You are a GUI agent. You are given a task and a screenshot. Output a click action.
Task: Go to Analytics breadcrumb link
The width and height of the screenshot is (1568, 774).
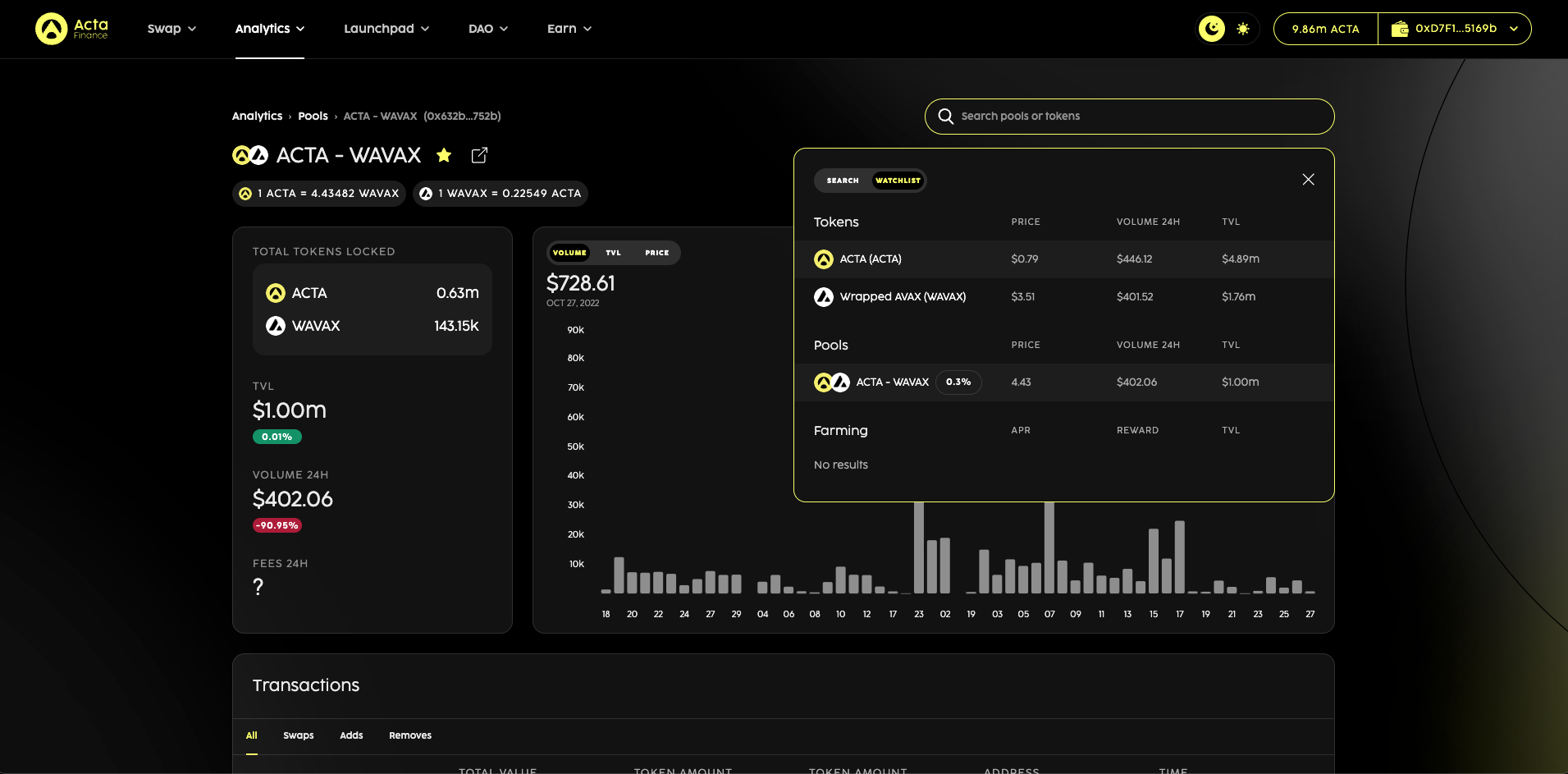tap(257, 117)
